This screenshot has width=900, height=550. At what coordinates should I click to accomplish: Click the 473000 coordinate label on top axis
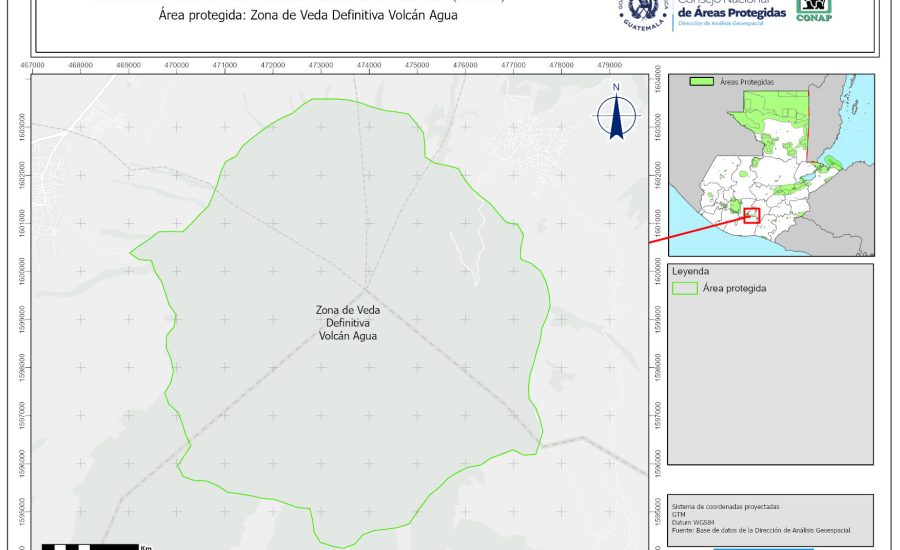(321, 65)
